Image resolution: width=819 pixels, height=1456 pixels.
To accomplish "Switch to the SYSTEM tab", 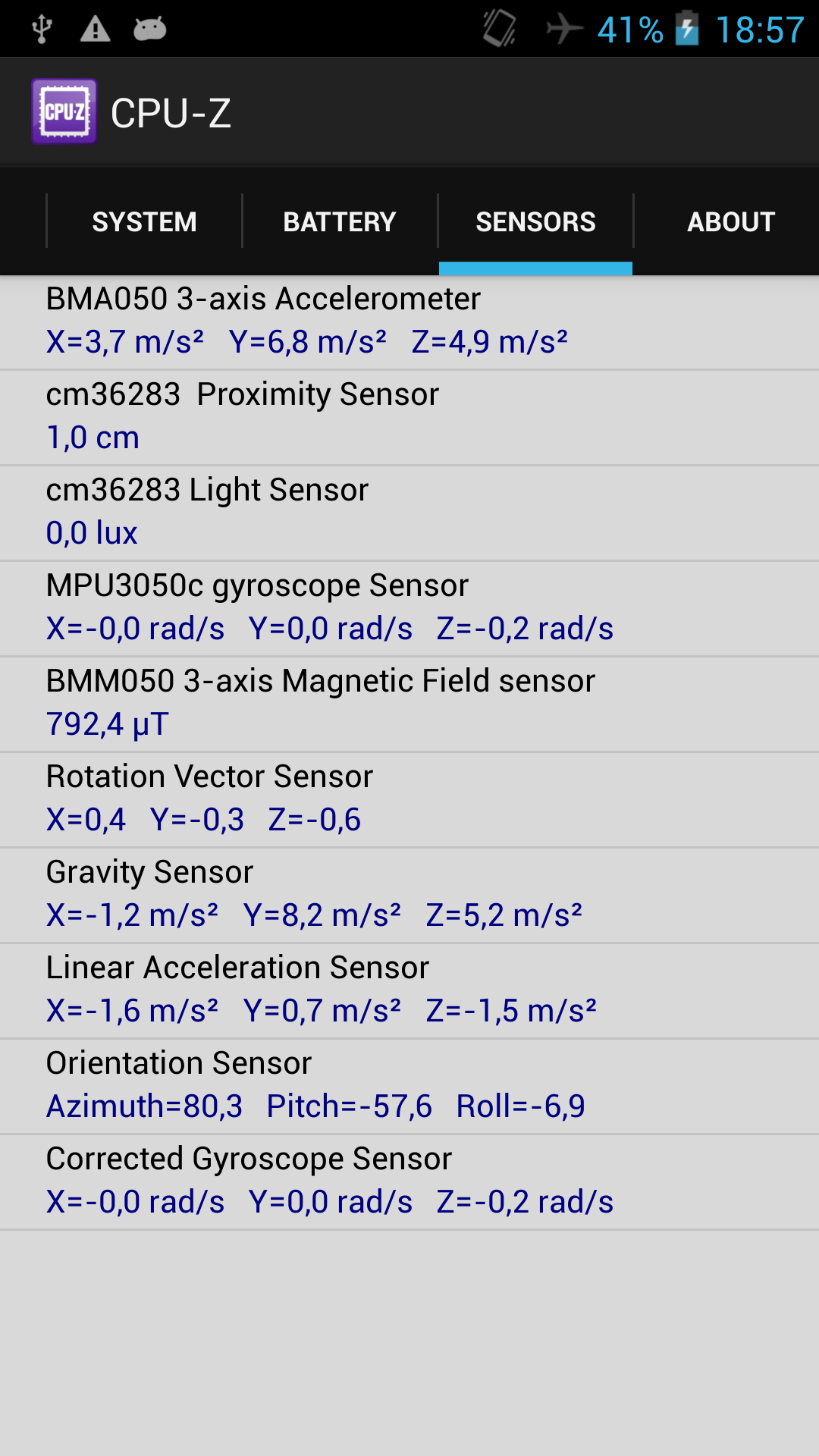I will click(x=144, y=221).
